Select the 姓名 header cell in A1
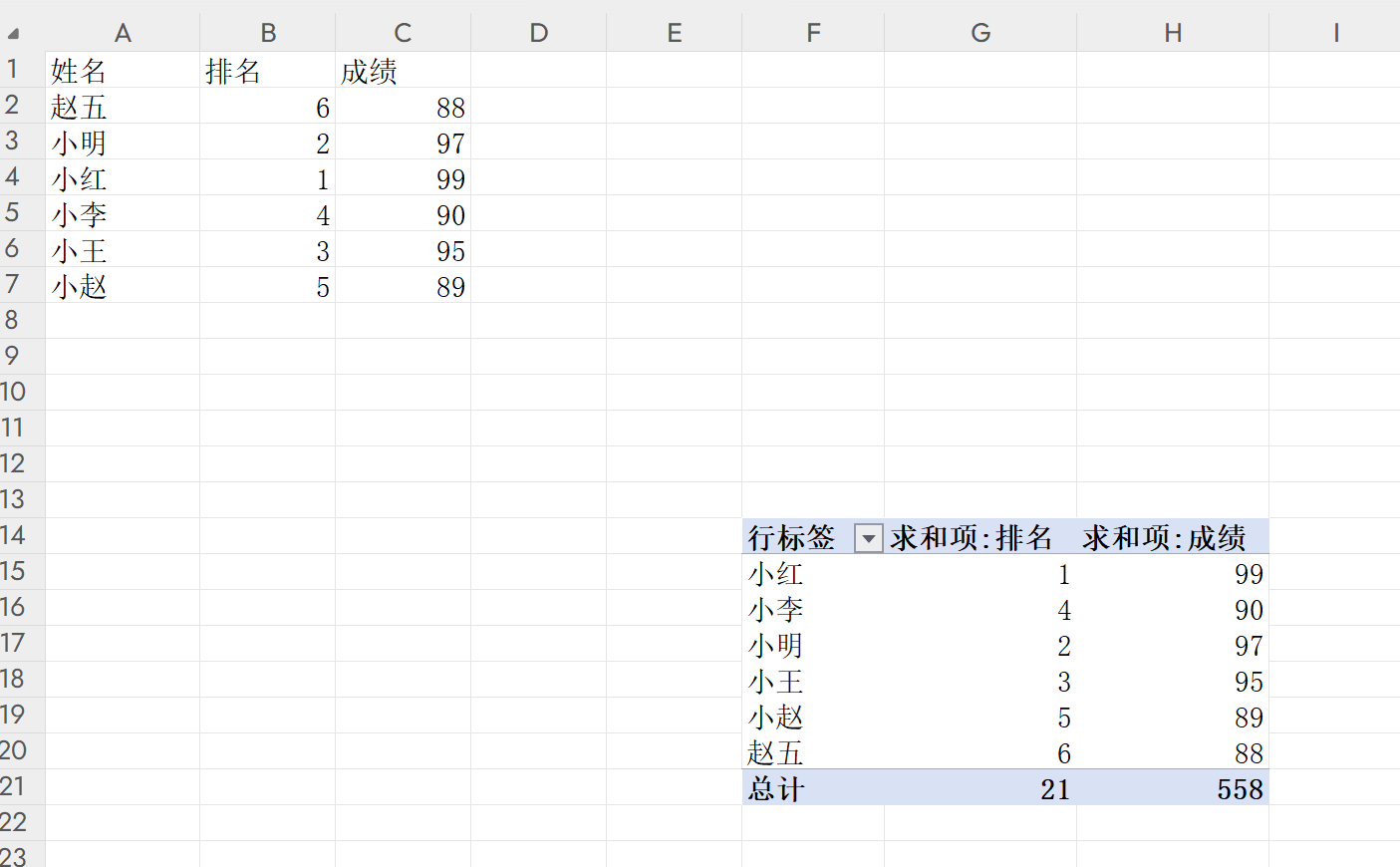The image size is (1400, 867). (122, 71)
